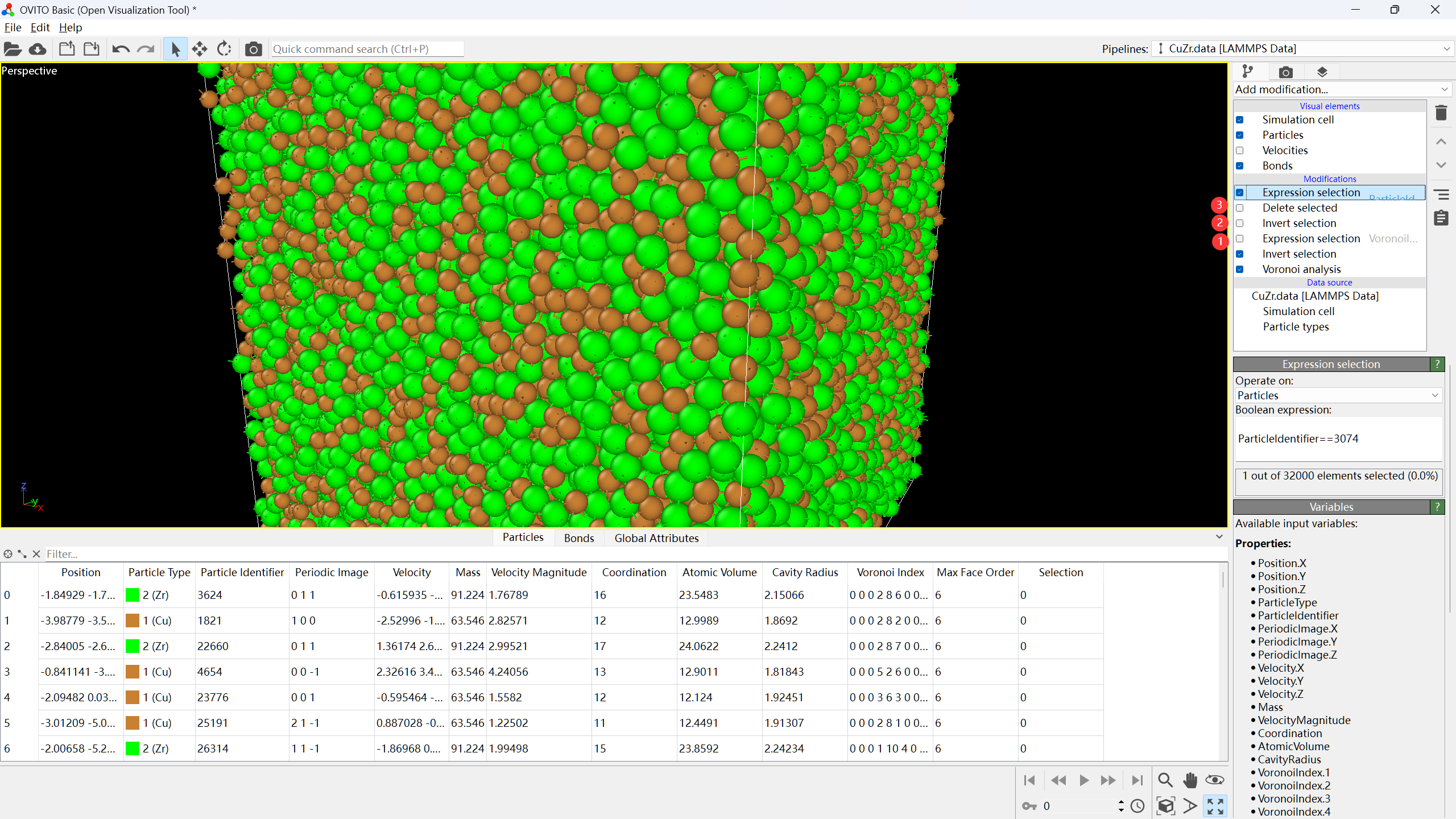Viewport: 1456px width, 819px height.
Task: Load file from remote location icon
Action: [38, 49]
